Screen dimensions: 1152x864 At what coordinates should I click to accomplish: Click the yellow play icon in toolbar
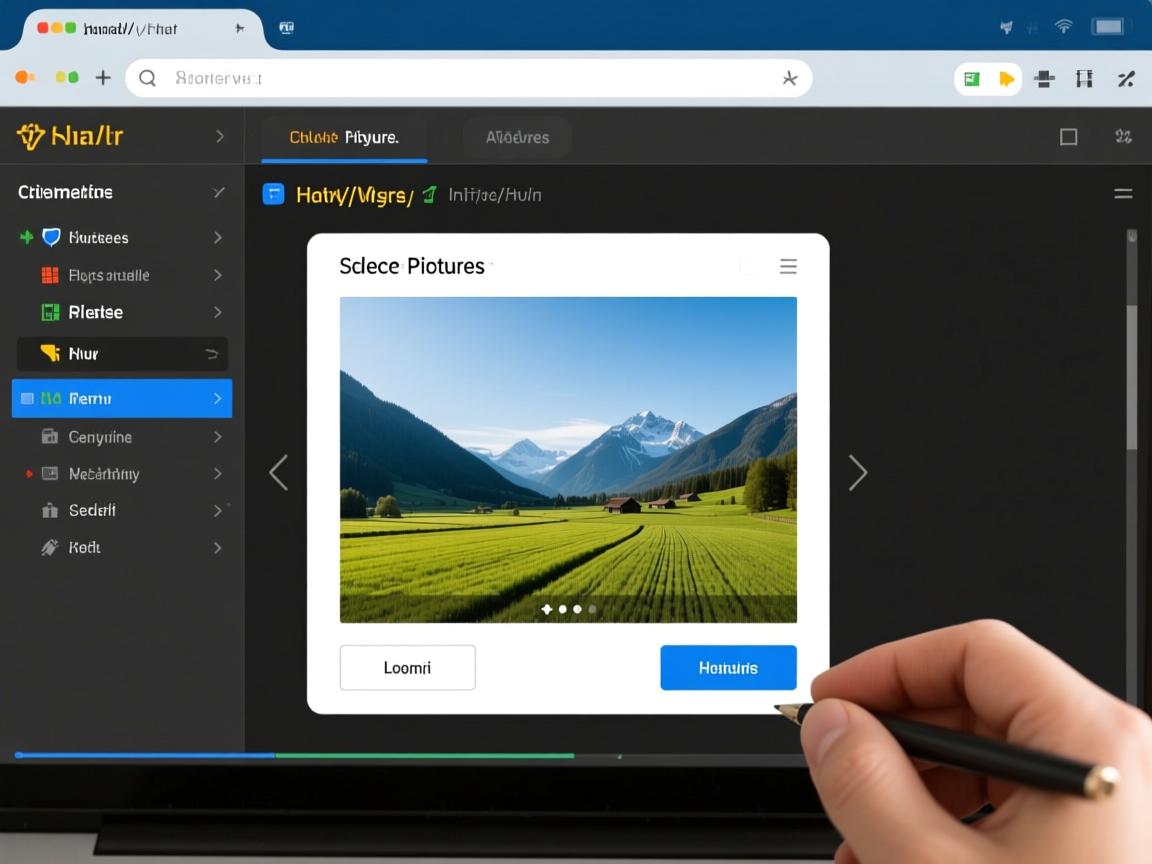tap(1006, 79)
